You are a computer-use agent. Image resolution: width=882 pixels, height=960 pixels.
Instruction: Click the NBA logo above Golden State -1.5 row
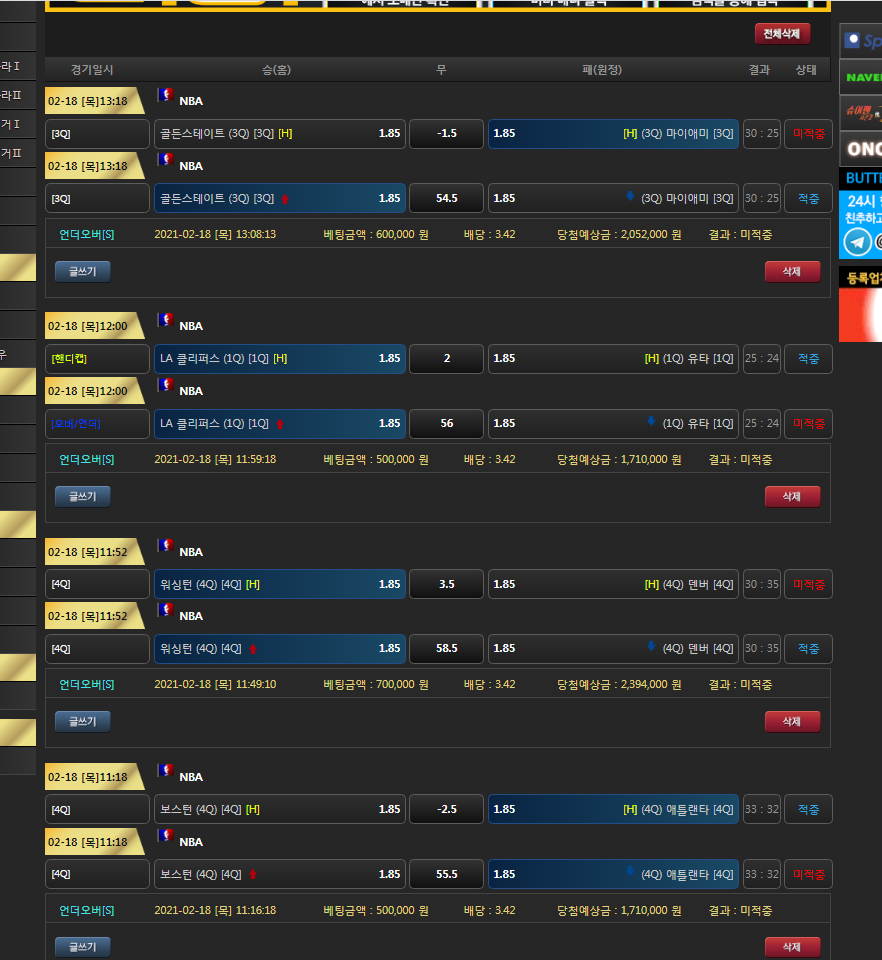click(165, 96)
